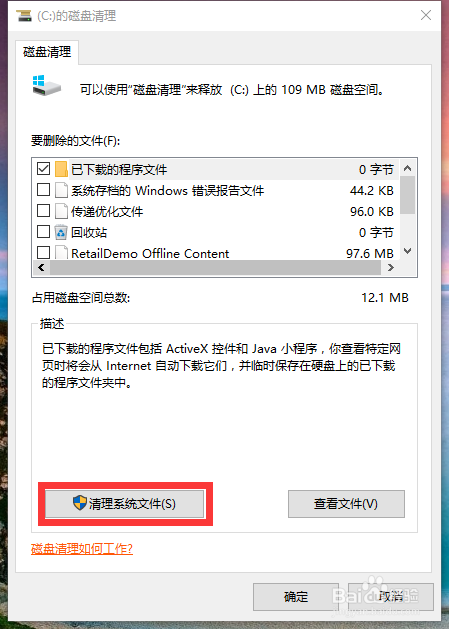Click the yellow folder icon for 已下载的程序文件
The width and height of the screenshot is (449, 629).
[61, 169]
